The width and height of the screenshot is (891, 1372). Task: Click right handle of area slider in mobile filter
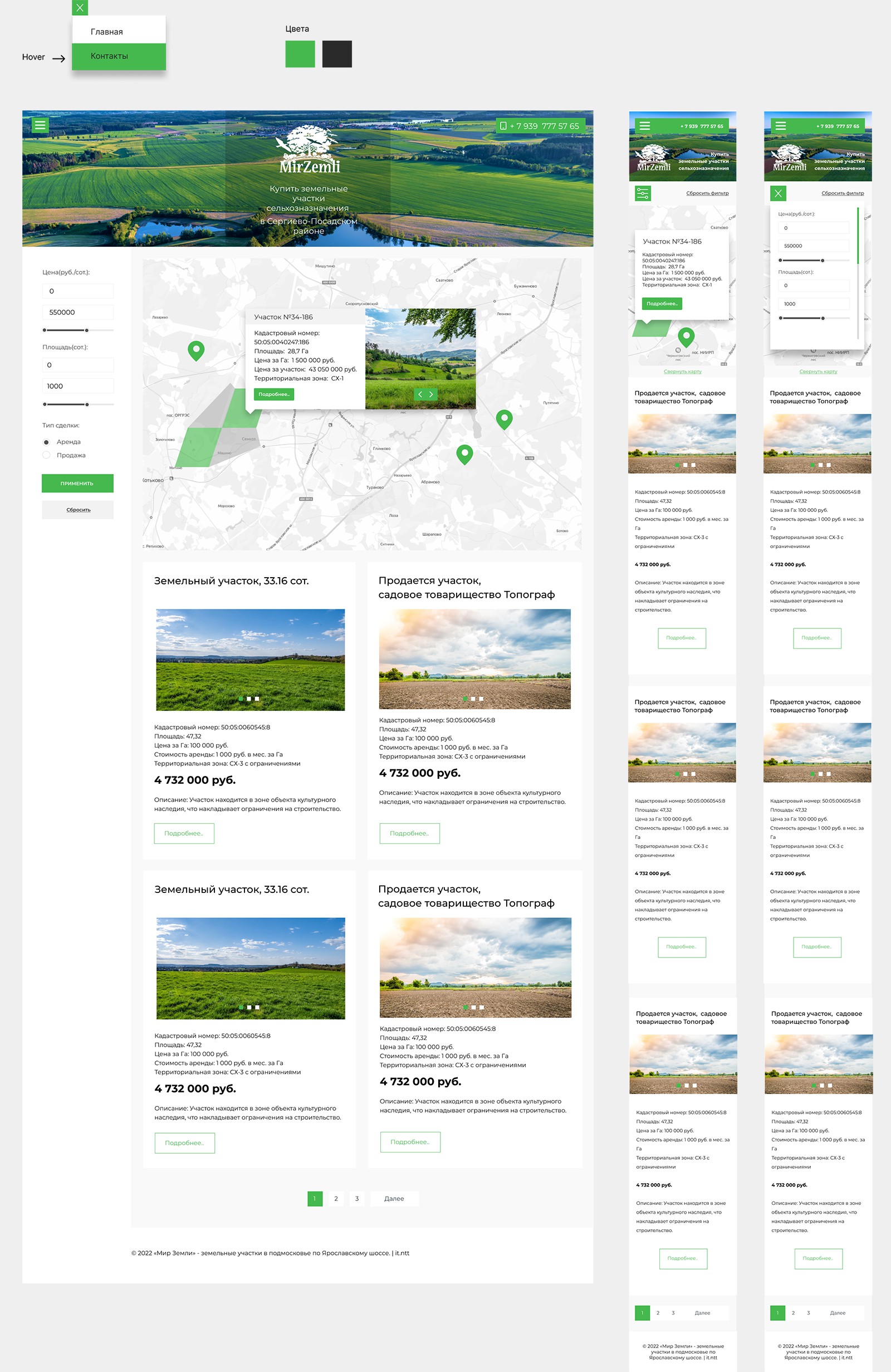823,318
